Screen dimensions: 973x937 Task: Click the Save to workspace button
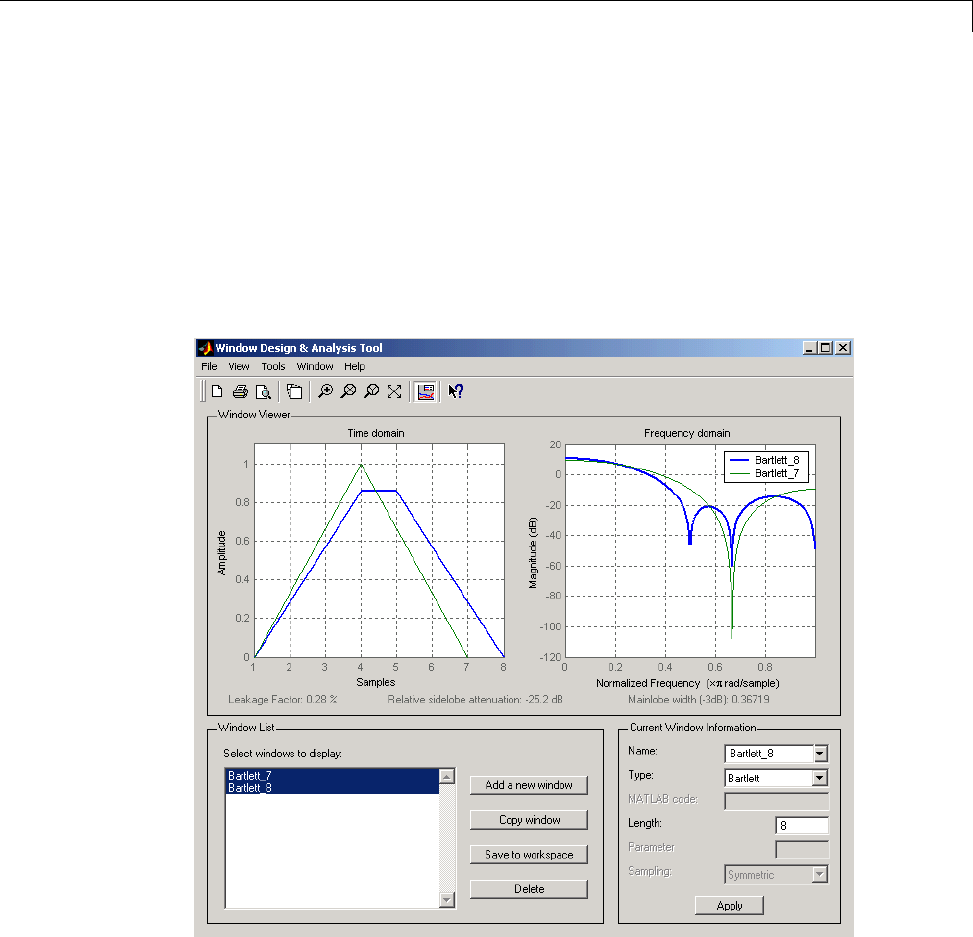pyautogui.click(x=529, y=854)
